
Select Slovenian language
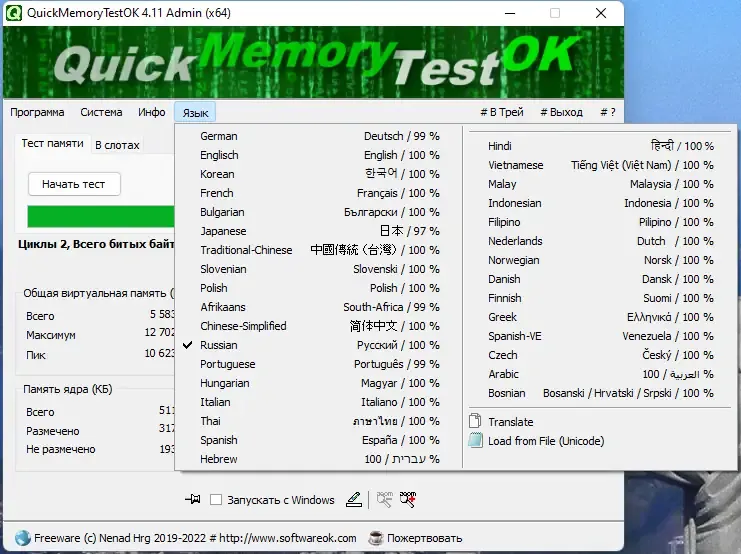click(319, 269)
